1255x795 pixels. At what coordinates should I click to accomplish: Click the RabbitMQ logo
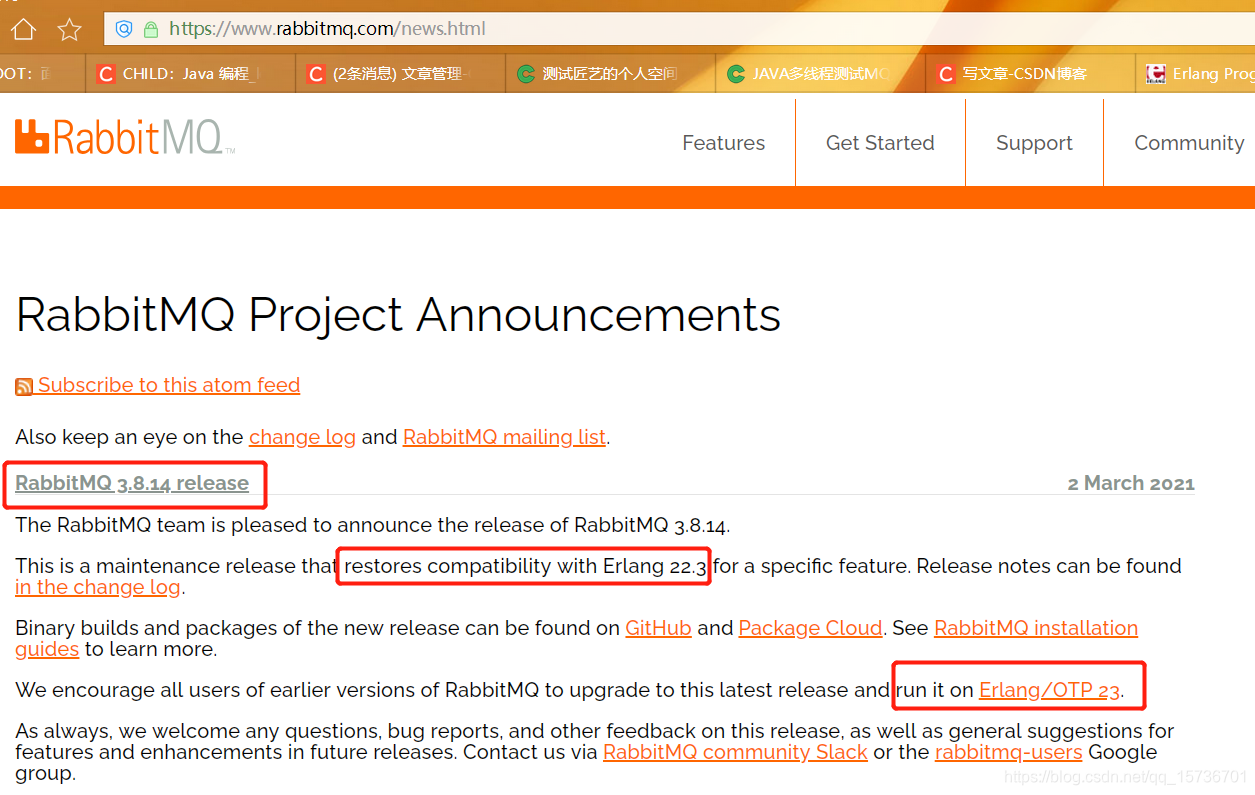pos(124,137)
